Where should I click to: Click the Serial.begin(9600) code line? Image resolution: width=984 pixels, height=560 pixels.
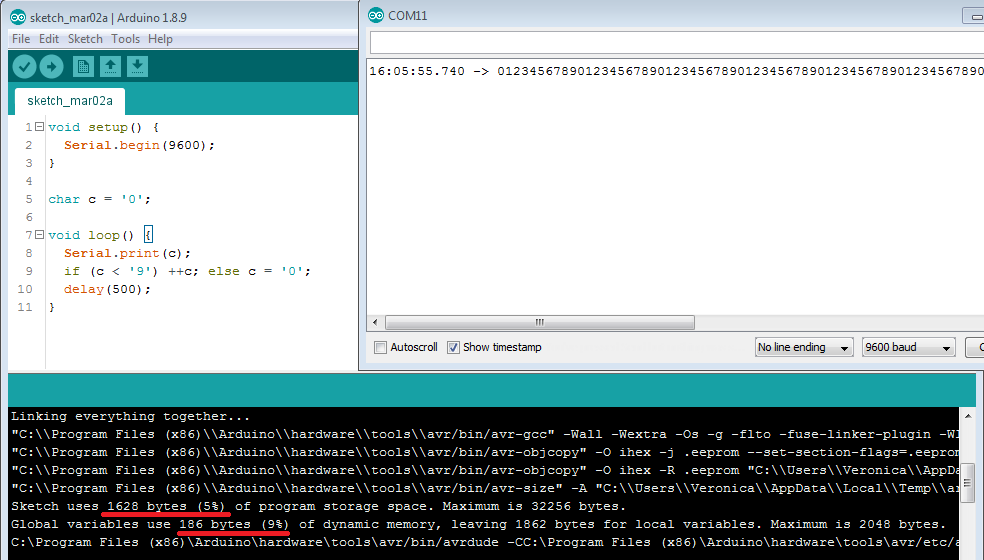(139, 145)
